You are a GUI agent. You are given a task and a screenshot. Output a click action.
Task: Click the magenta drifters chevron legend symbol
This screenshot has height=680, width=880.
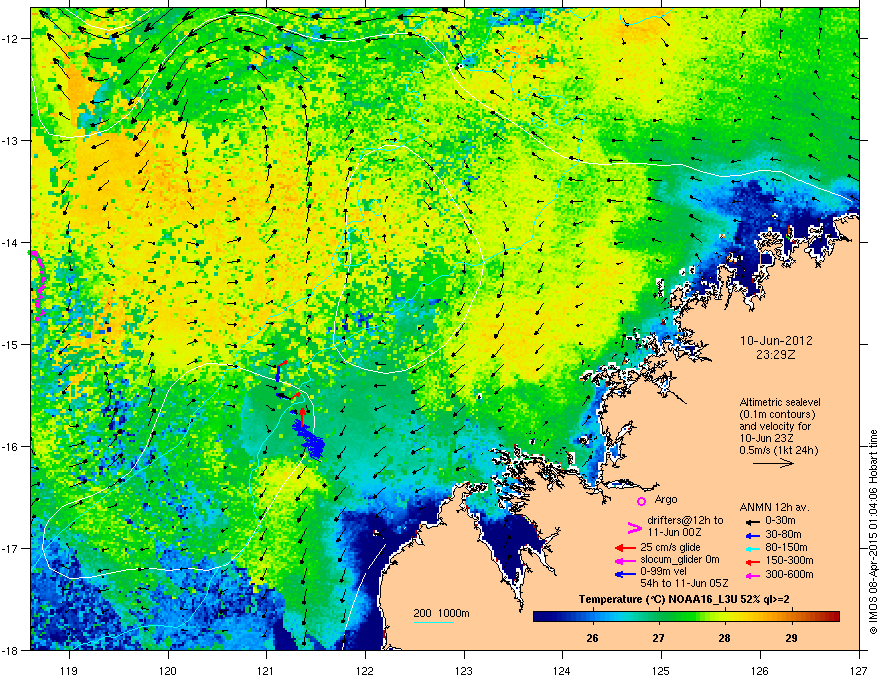(634, 527)
